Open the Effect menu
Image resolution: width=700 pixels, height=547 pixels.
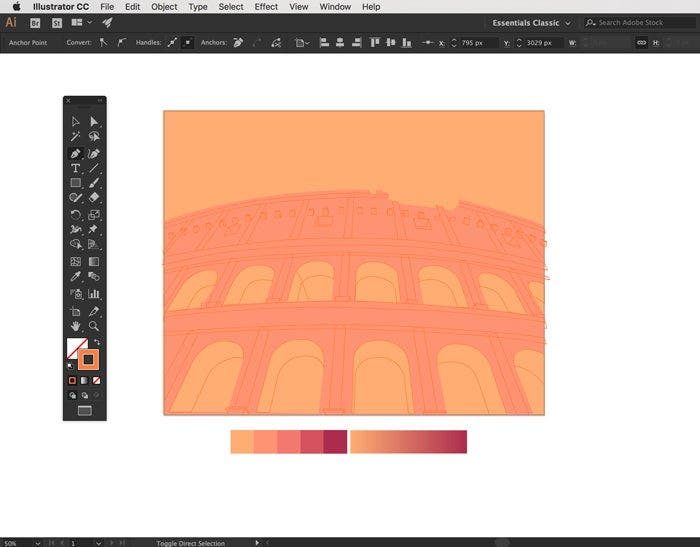tap(266, 7)
